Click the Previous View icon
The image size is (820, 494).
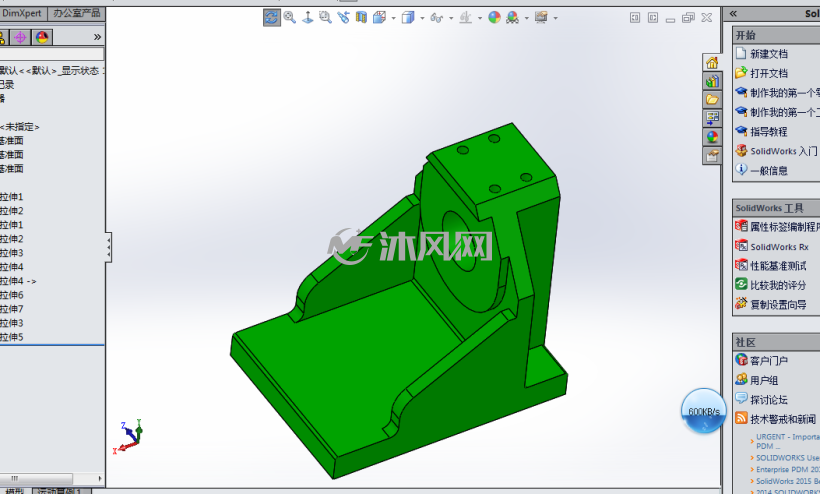click(x=343, y=17)
